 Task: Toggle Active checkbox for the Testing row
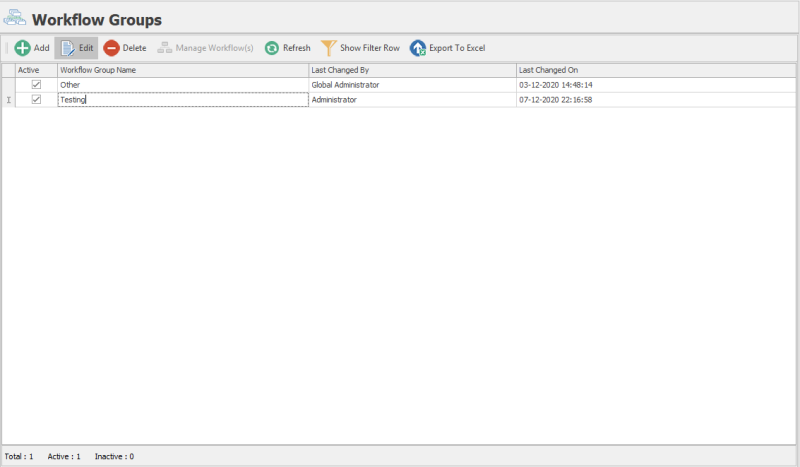(x=36, y=100)
